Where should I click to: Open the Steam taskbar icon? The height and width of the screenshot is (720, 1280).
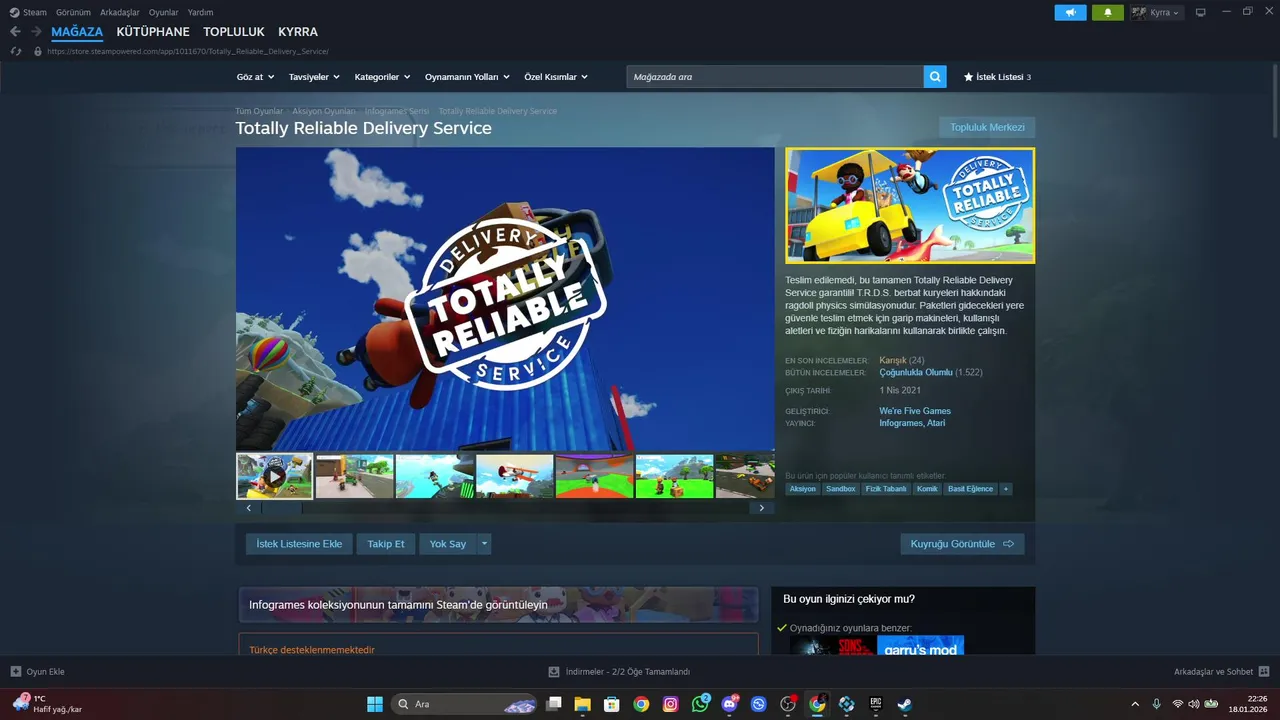coord(904,704)
